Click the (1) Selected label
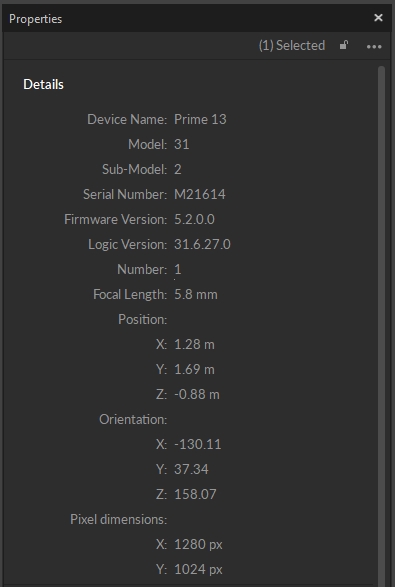This screenshot has width=395, height=587. coord(292,46)
